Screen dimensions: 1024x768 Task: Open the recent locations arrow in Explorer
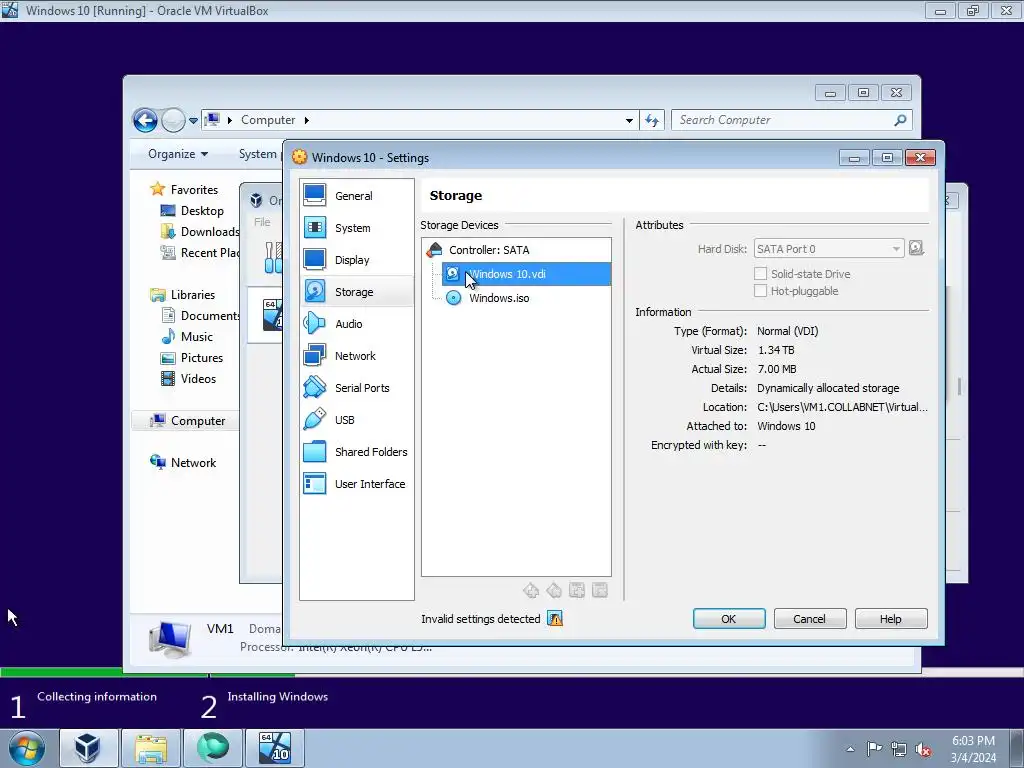(193, 120)
